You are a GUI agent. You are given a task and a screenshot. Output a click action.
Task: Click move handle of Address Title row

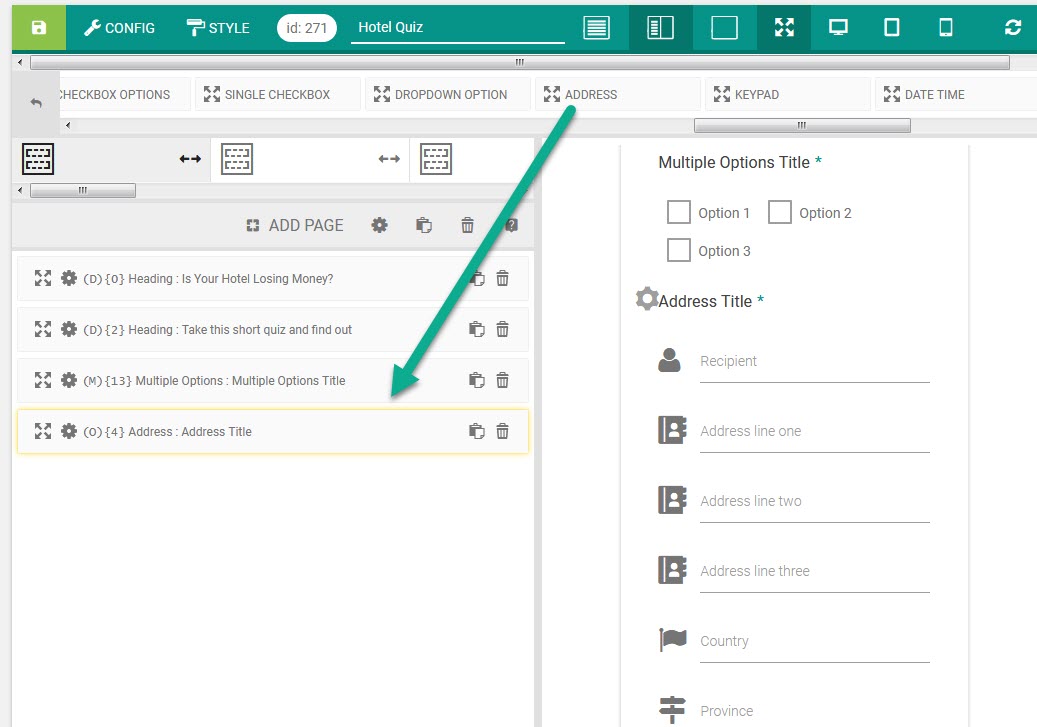(43, 431)
